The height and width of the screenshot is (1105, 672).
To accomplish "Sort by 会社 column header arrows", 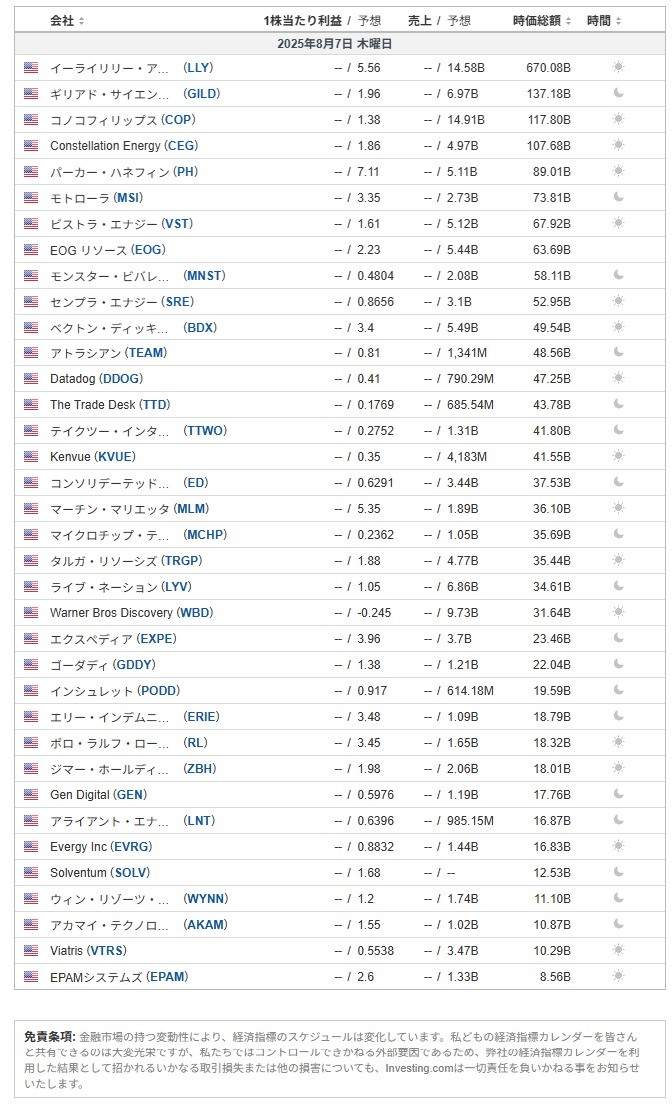I will (x=82, y=21).
